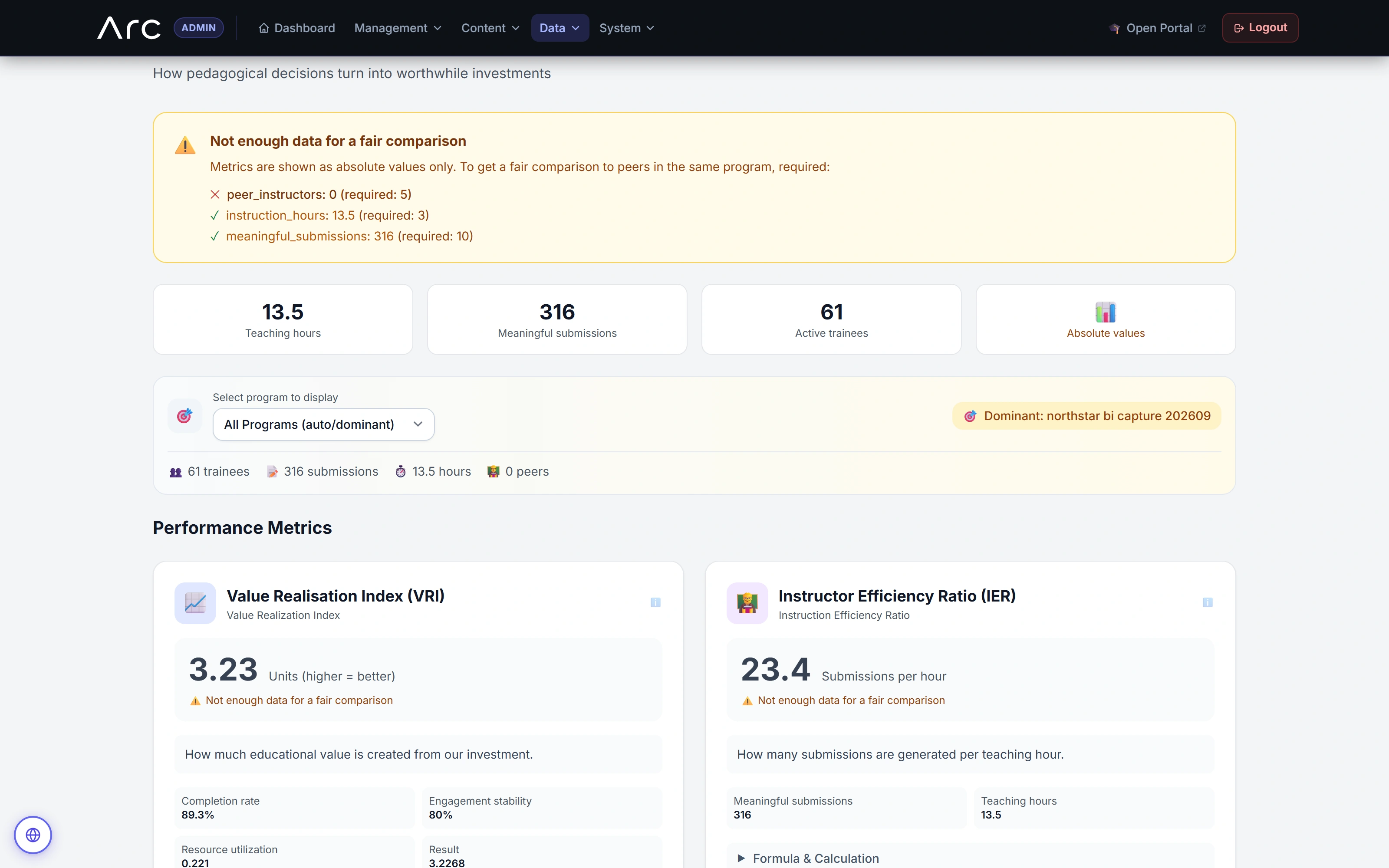Viewport: 1389px width, 868px height.
Task: Click the Logout button
Action: [x=1260, y=27]
